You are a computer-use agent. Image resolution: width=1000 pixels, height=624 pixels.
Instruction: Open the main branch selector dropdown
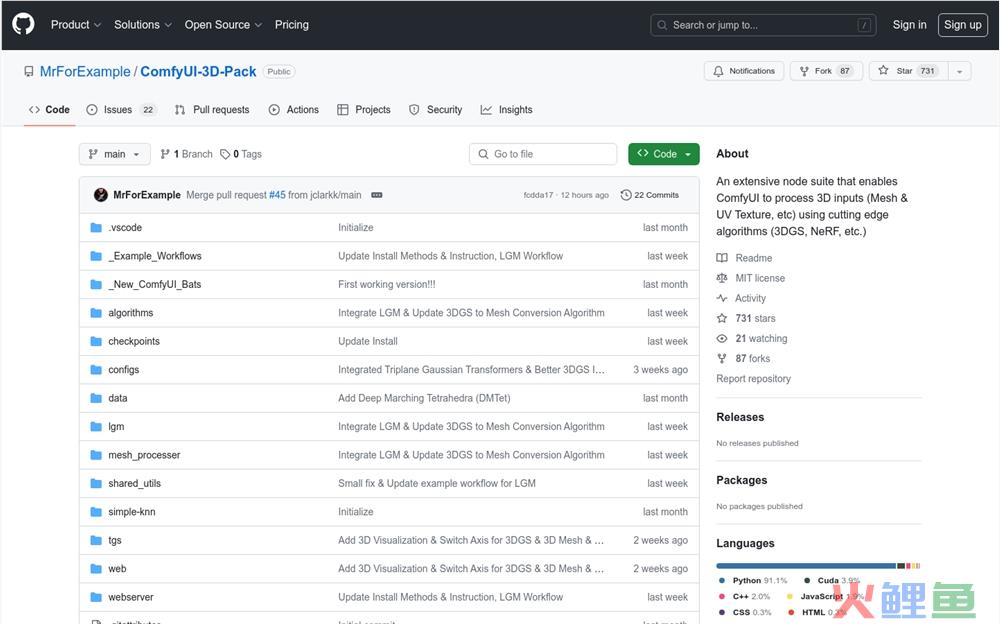coord(115,154)
